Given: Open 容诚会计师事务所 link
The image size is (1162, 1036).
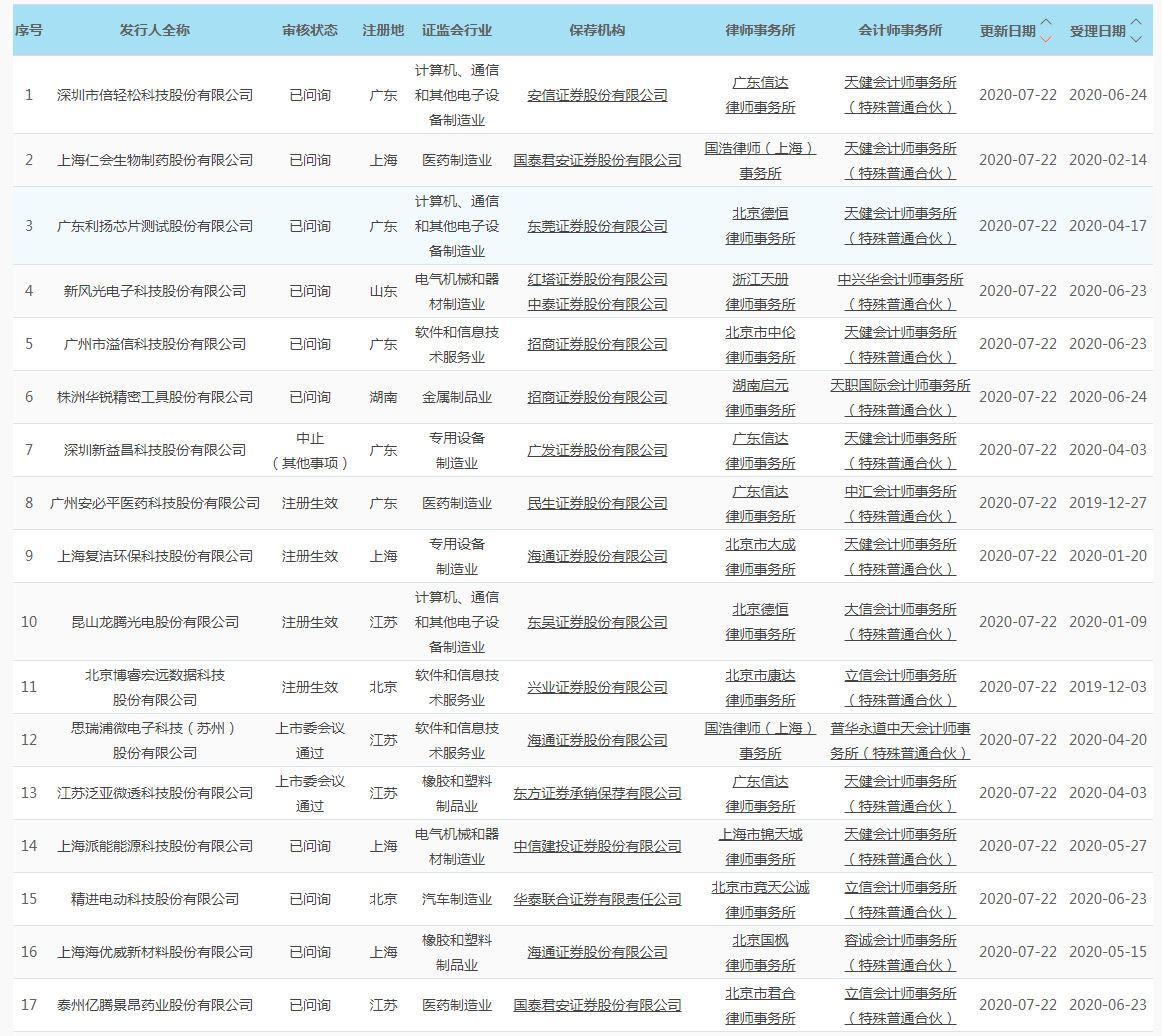Looking at the screenshot, I should click(900, 952).
